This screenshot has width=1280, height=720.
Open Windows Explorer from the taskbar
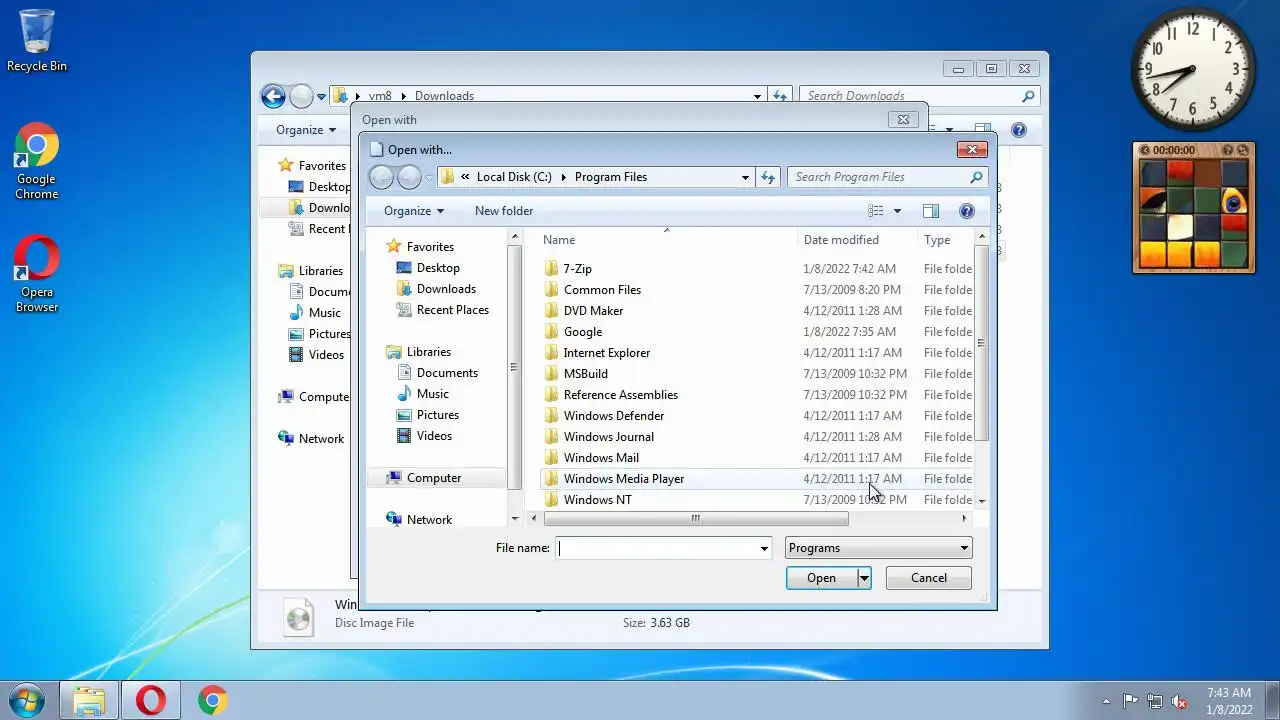[89, 700]
